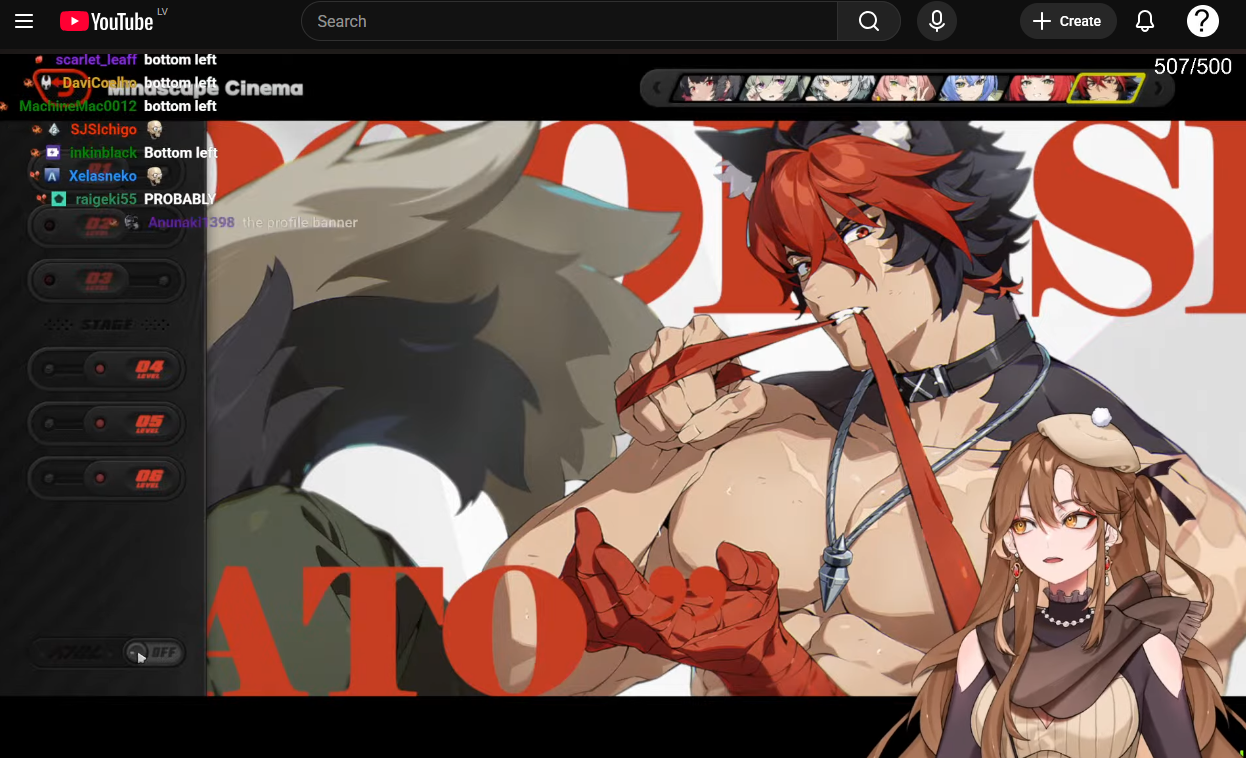Click chat username SJSIchigo
Viewport: 1246px width, 758px height.
pos(103,129)
